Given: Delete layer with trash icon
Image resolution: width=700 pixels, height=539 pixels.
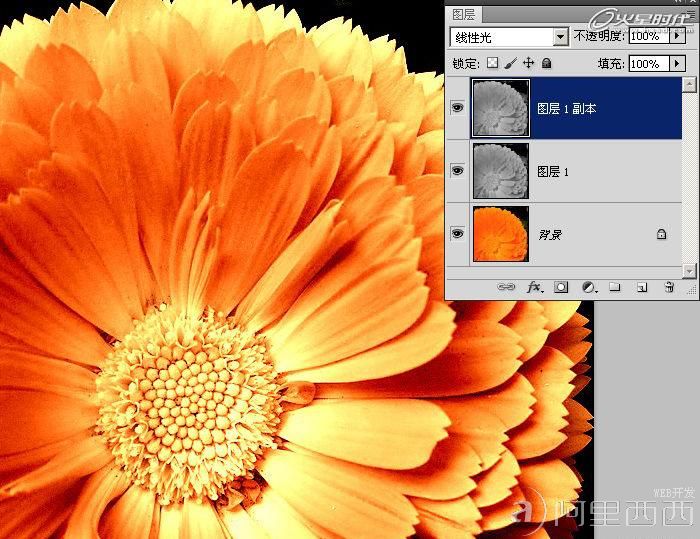Looking at the screenshot, I should click(669, 287).
